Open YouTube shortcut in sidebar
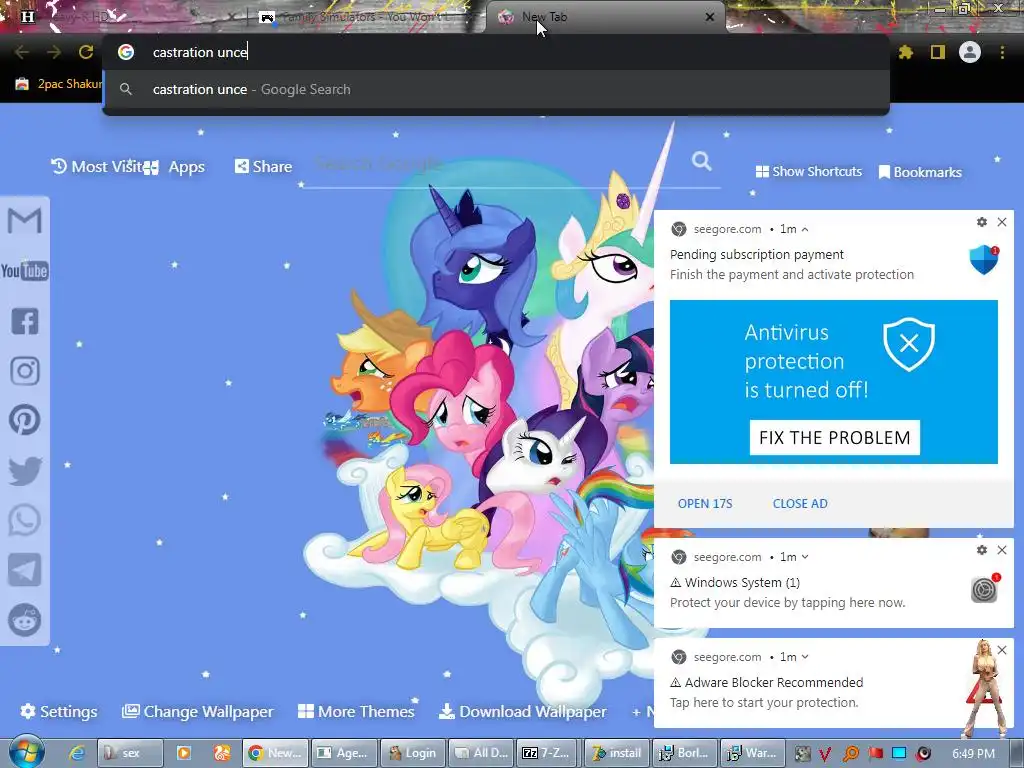Screen dimensions: 1024x768 [24, 270]
